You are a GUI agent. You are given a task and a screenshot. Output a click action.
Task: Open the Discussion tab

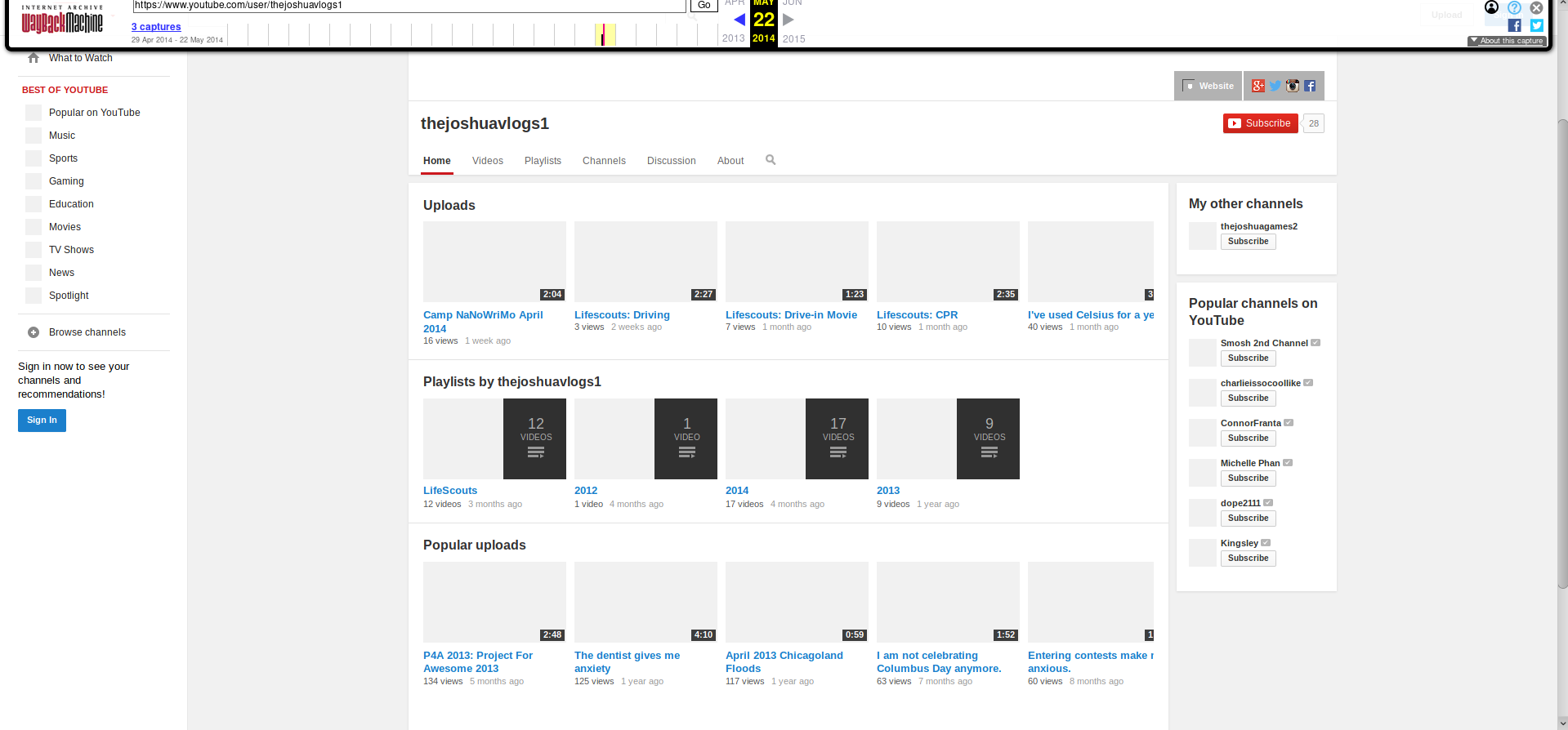click(672, 161)
